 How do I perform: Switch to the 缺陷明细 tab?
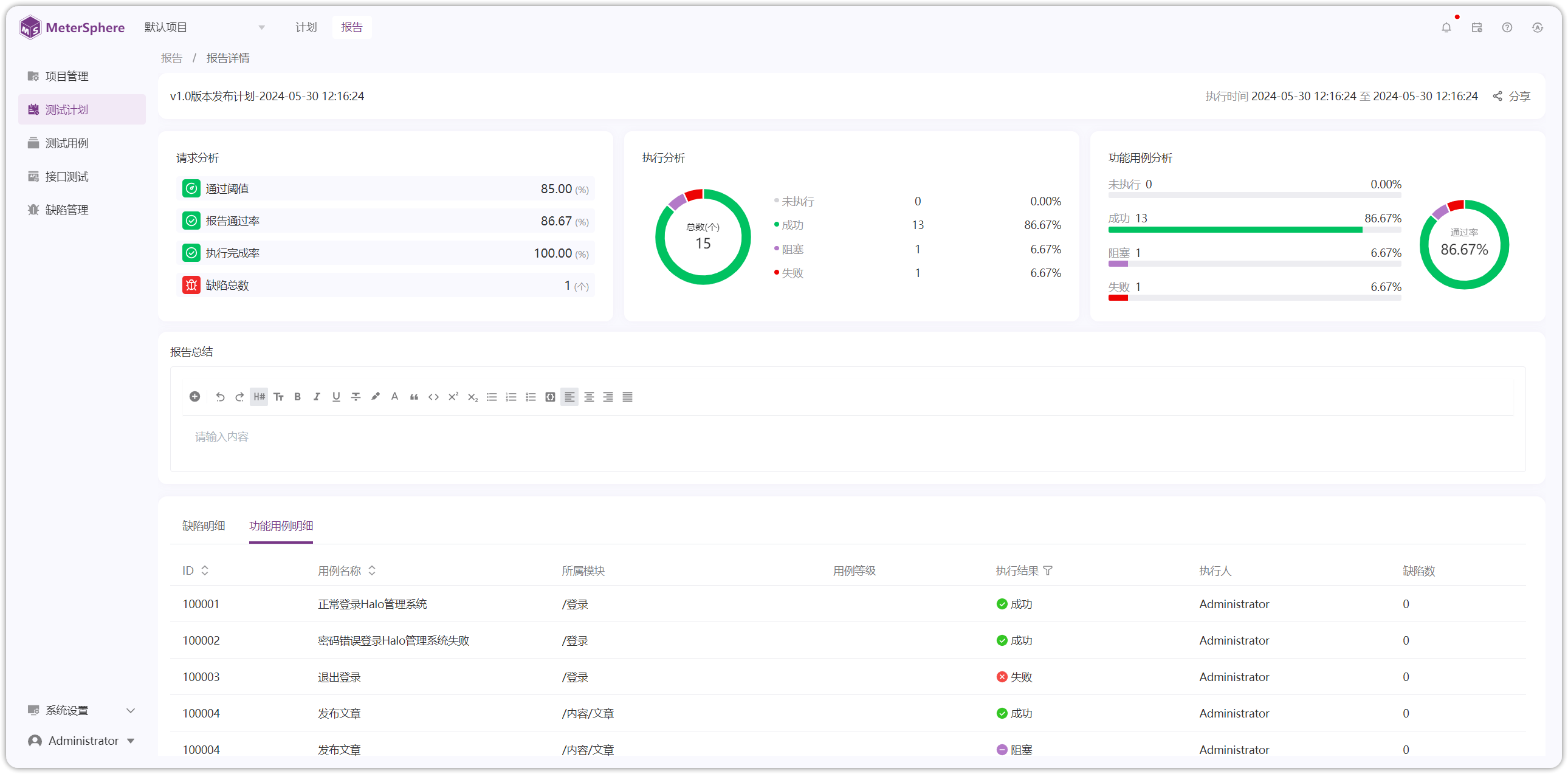tap(204, 526)
